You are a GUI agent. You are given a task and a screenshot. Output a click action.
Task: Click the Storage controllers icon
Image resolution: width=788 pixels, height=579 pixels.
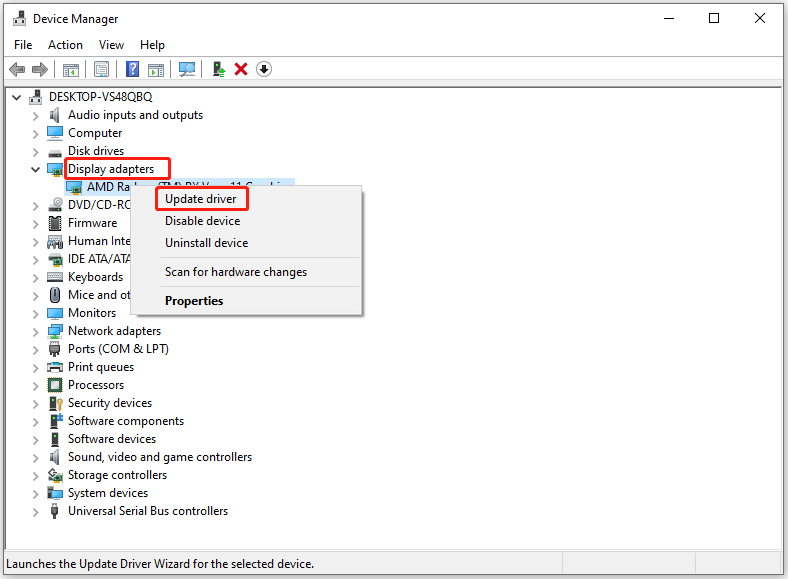coord(55,475)
